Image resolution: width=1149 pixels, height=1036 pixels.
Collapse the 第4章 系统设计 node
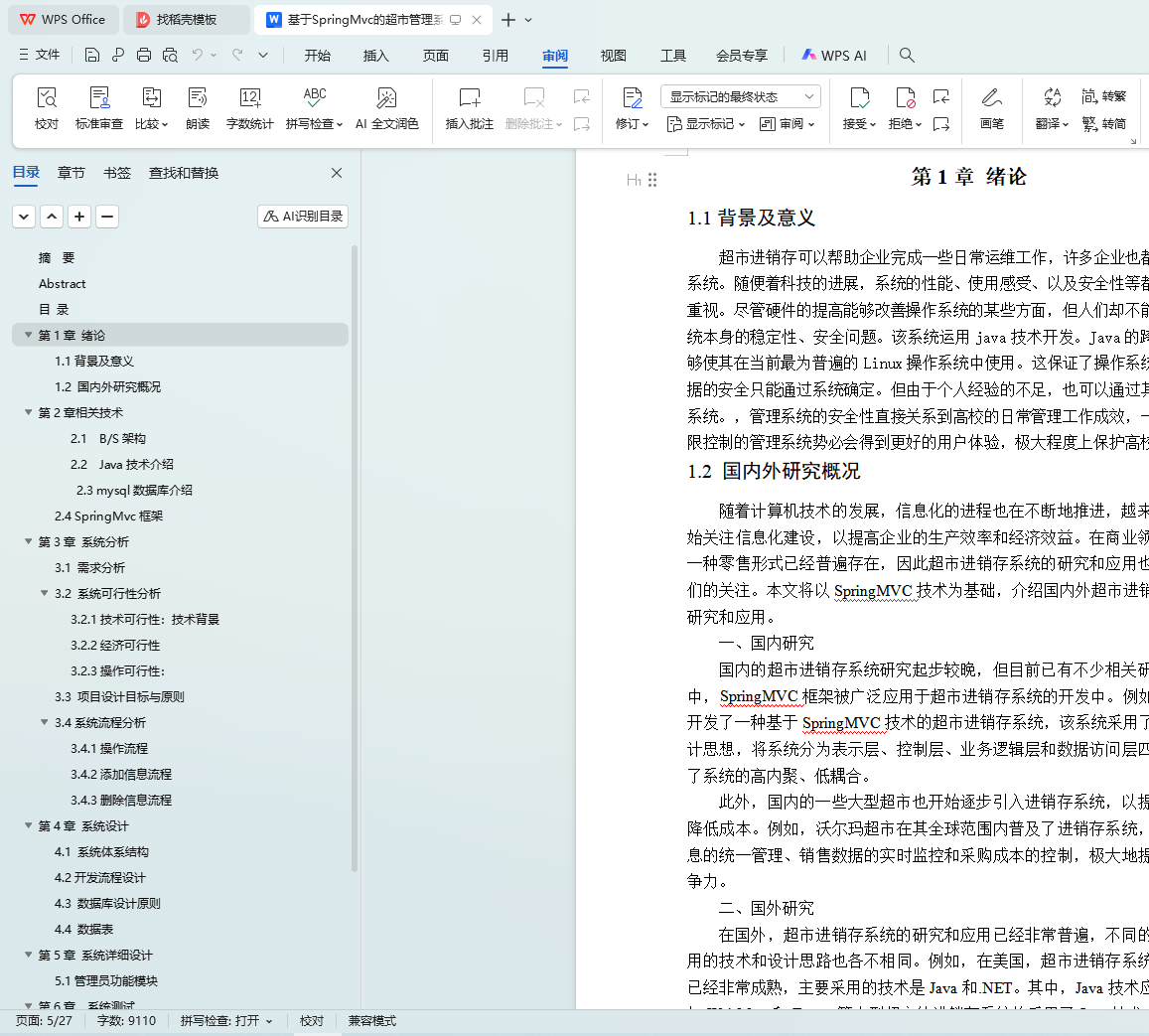[28, 825]
